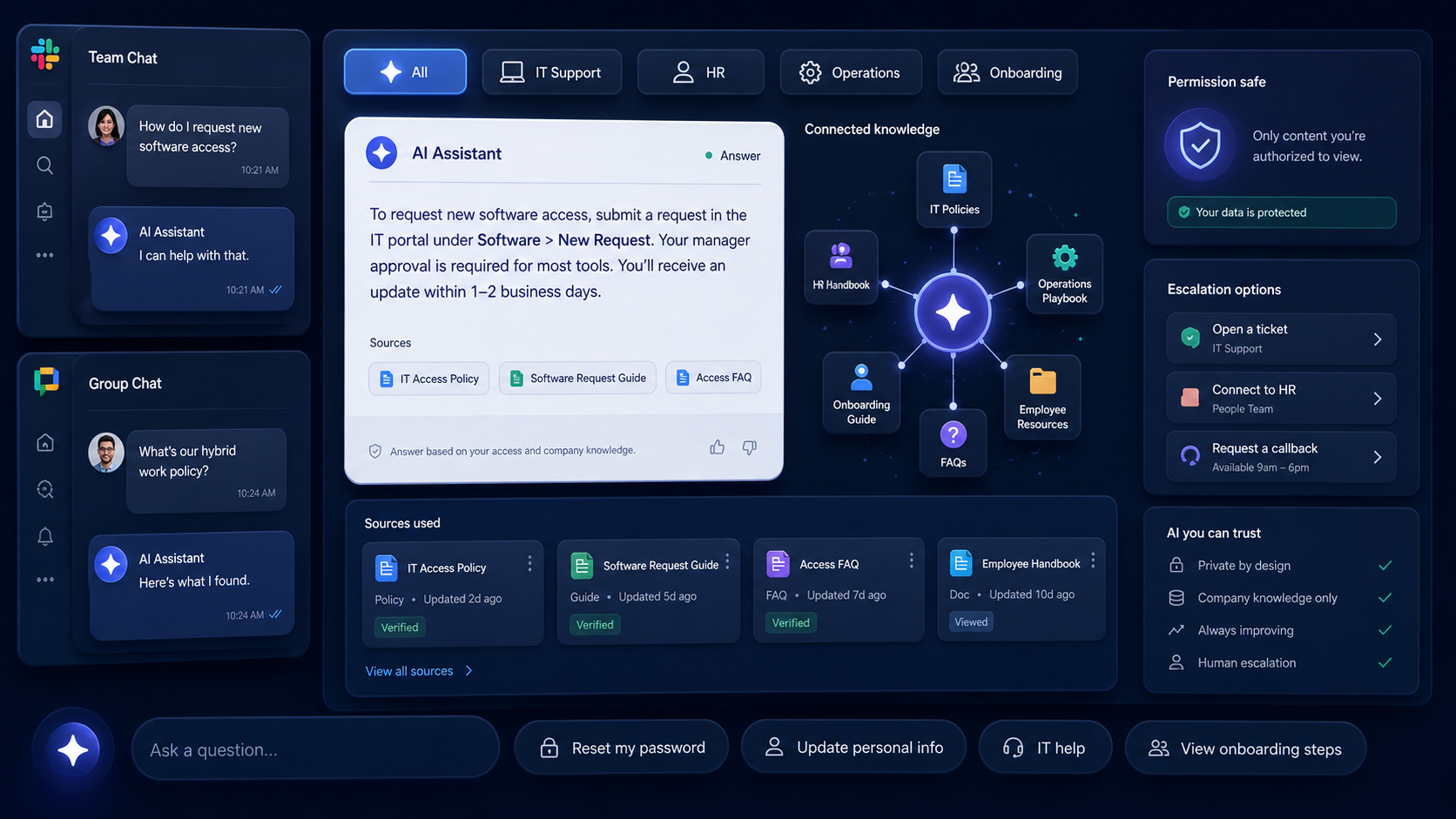
Task: Go to Home in Team Chat sidebar
Action: click(x=44, y=119)
